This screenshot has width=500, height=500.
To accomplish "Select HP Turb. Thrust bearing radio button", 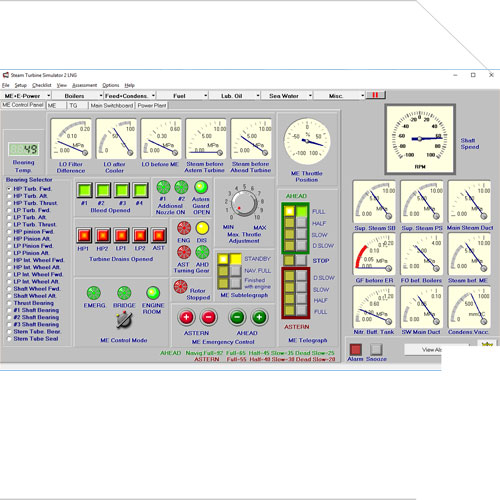I will click(x=9, y=203).
